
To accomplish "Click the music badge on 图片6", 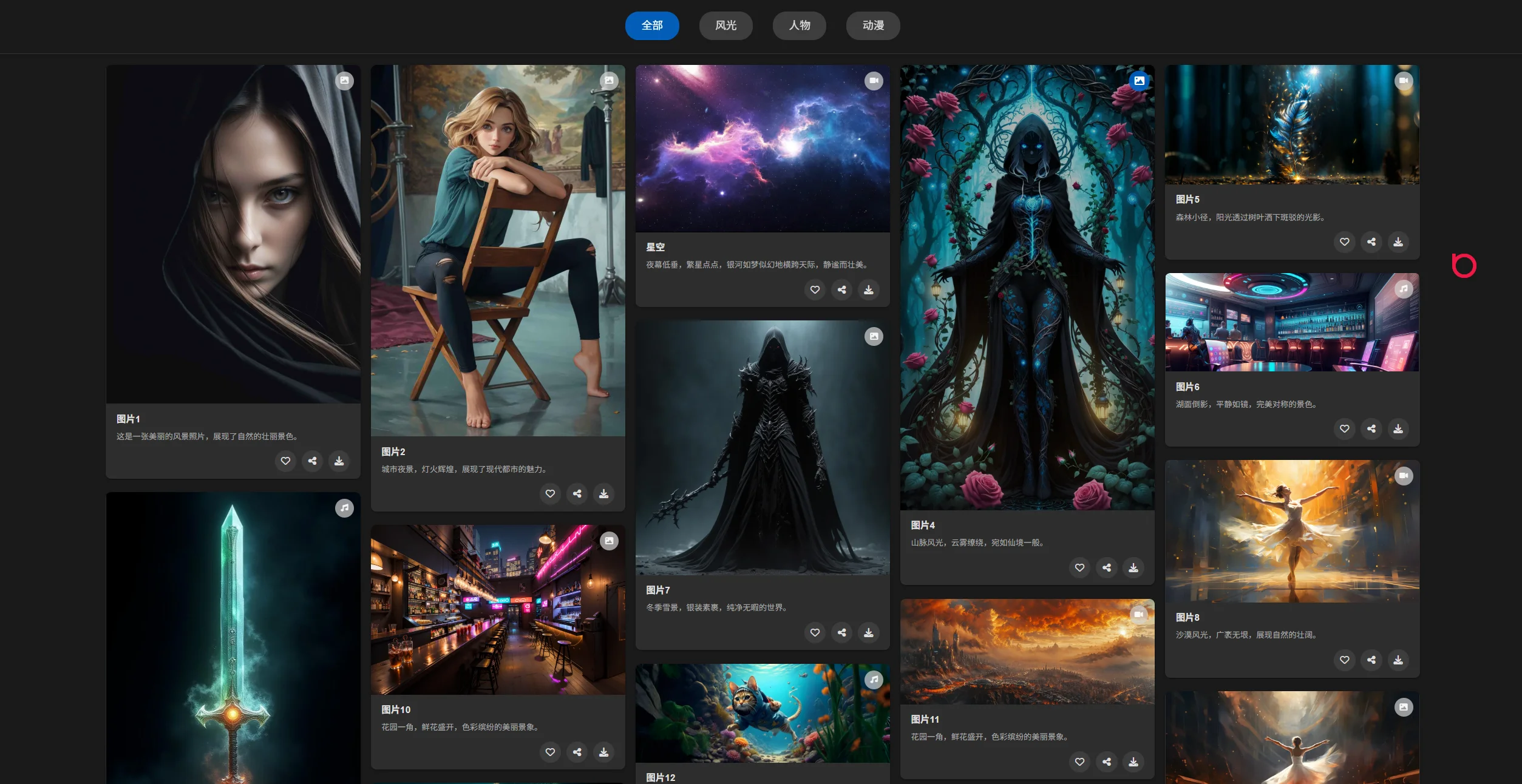I will [1404, 289].
